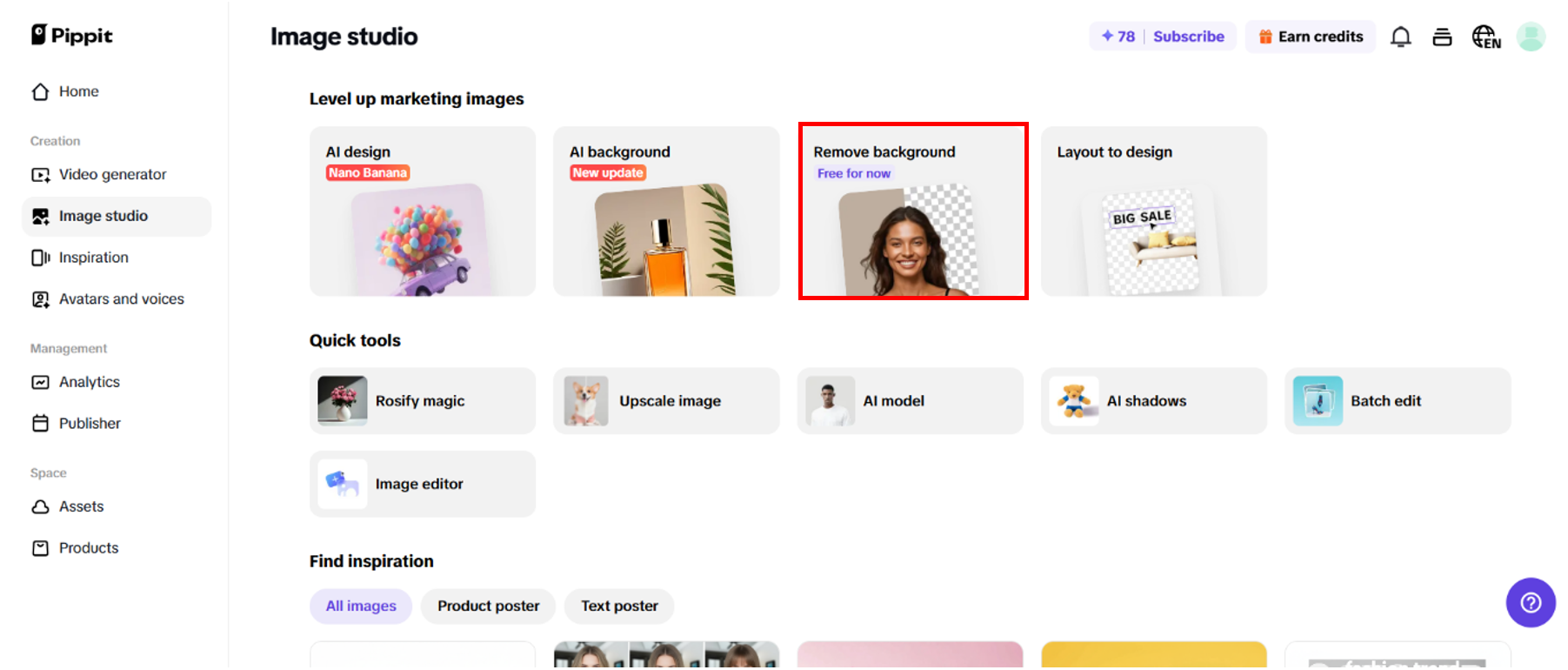Open the pink inspiration template thumbnail
Screen dimensions: 1568x670
911,655
